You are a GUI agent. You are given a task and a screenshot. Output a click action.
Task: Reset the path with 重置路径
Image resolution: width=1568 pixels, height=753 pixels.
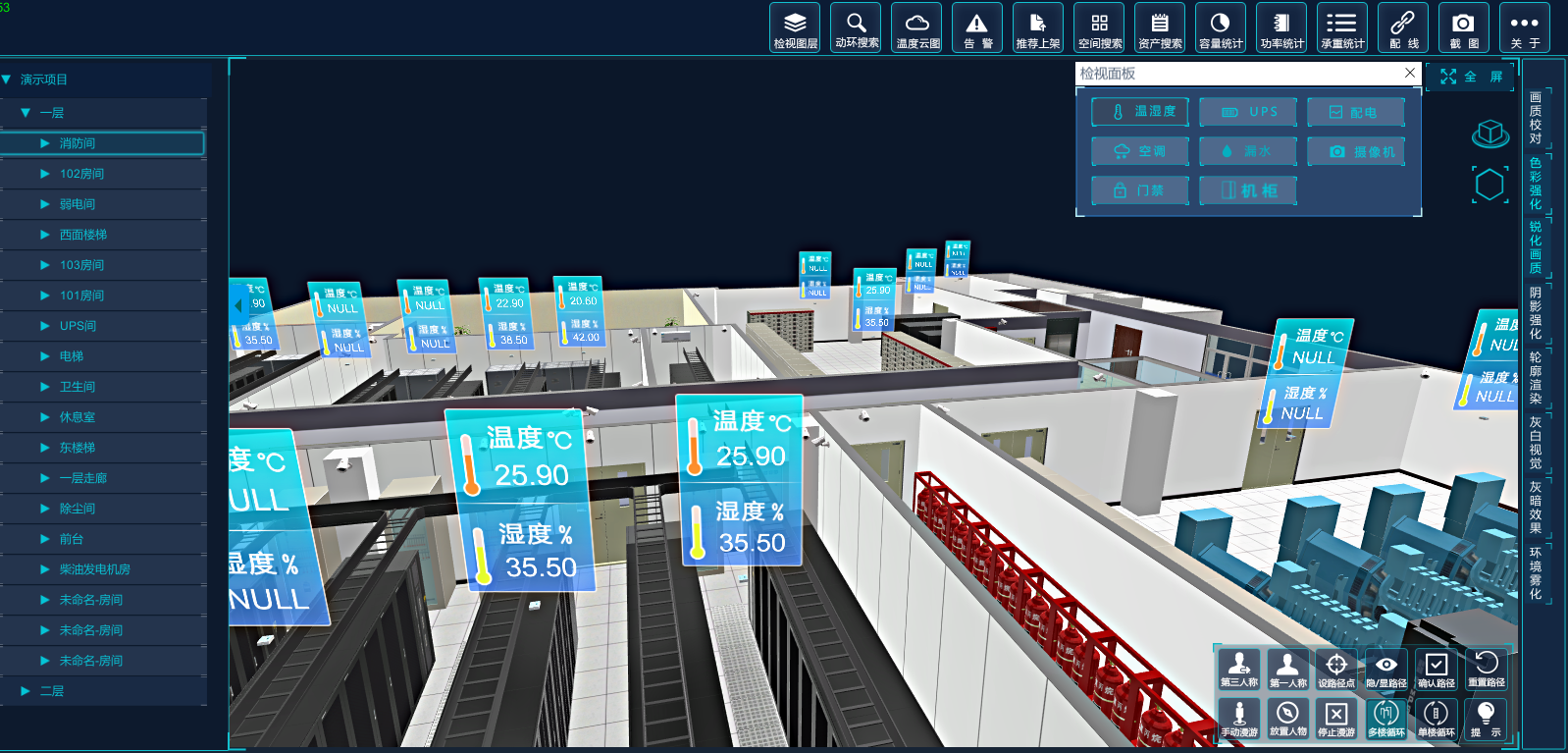tap(1486, 669)
